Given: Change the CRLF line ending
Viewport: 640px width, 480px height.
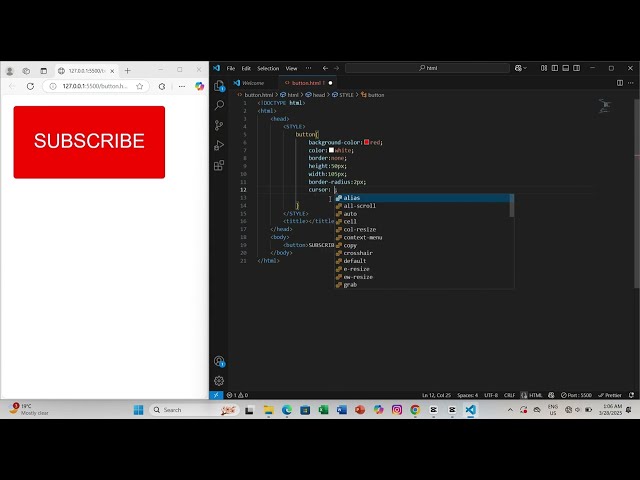Looking at the screenshot, I should 509,395.
